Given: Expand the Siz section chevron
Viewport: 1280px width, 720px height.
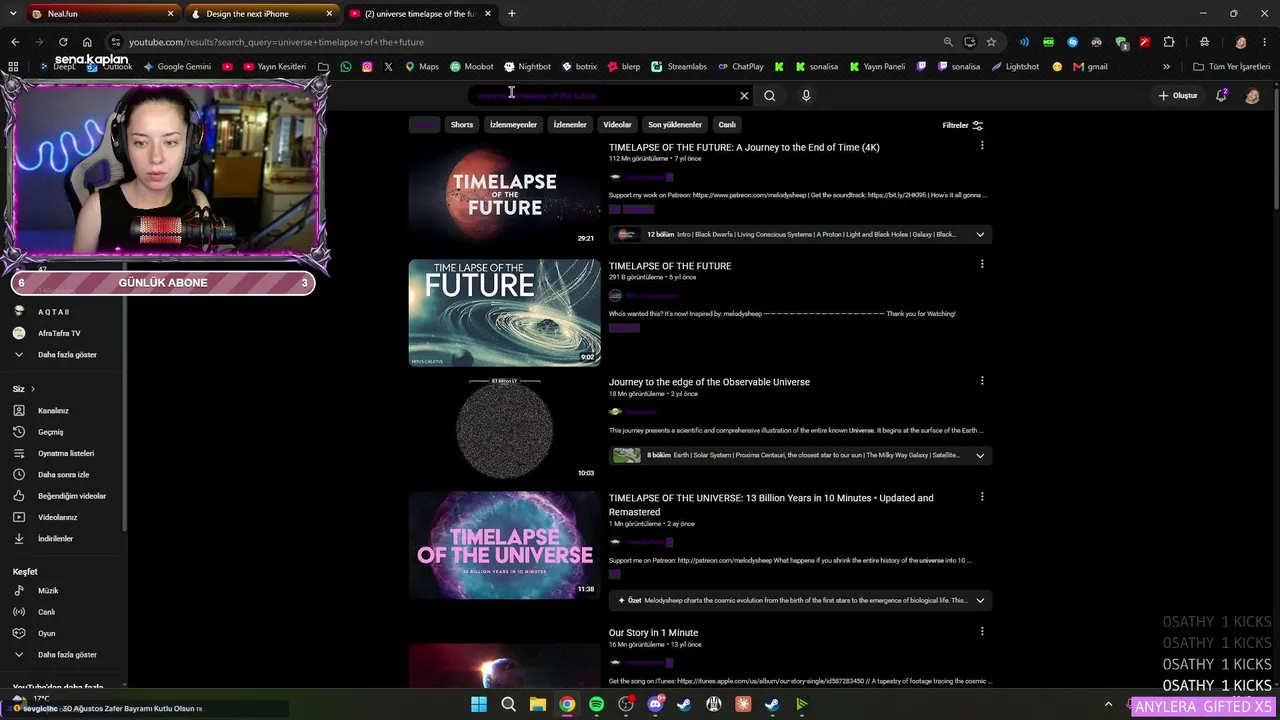Looking at the screenshot, I should click(x=32, y=389).
